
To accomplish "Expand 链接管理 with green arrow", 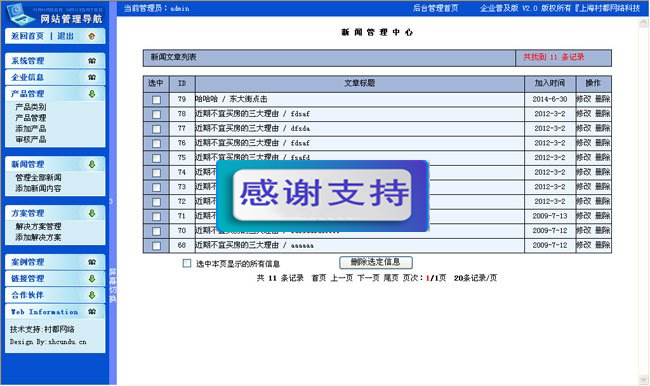I will coord(92,279).
